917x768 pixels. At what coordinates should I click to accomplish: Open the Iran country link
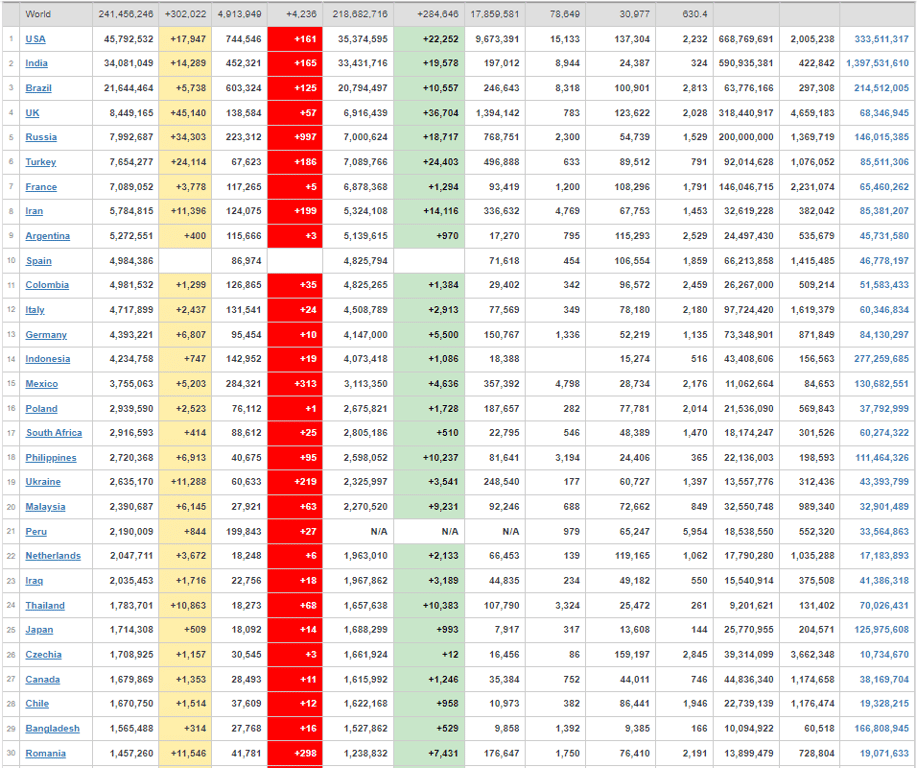(x=34, y=211)
